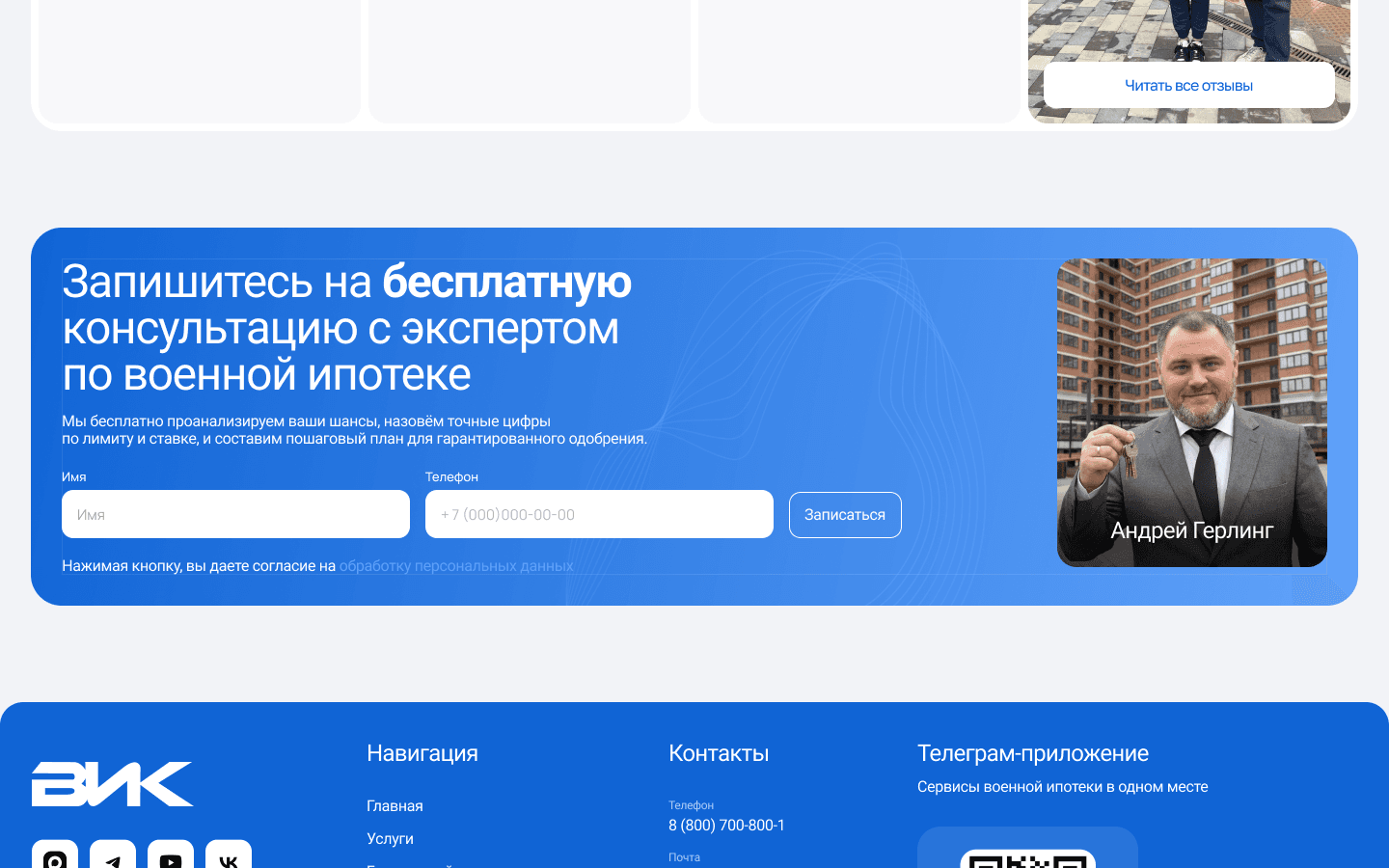This screenshot has width=1389, height=868.
Task: Open the Telegram social icon in footer
Action: coord(113,856)
